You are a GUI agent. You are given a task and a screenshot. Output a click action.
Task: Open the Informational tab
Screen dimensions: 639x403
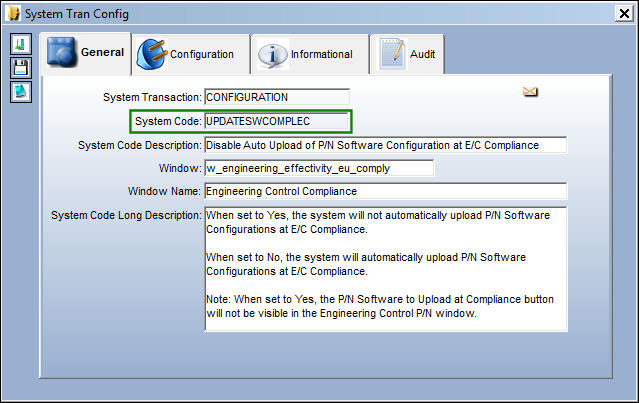pos(310,54)
